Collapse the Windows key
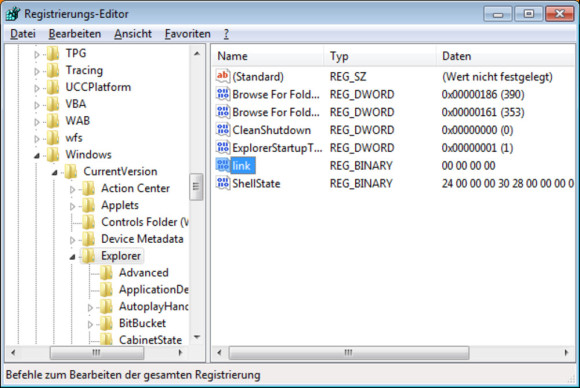 (x=37, y=156)
